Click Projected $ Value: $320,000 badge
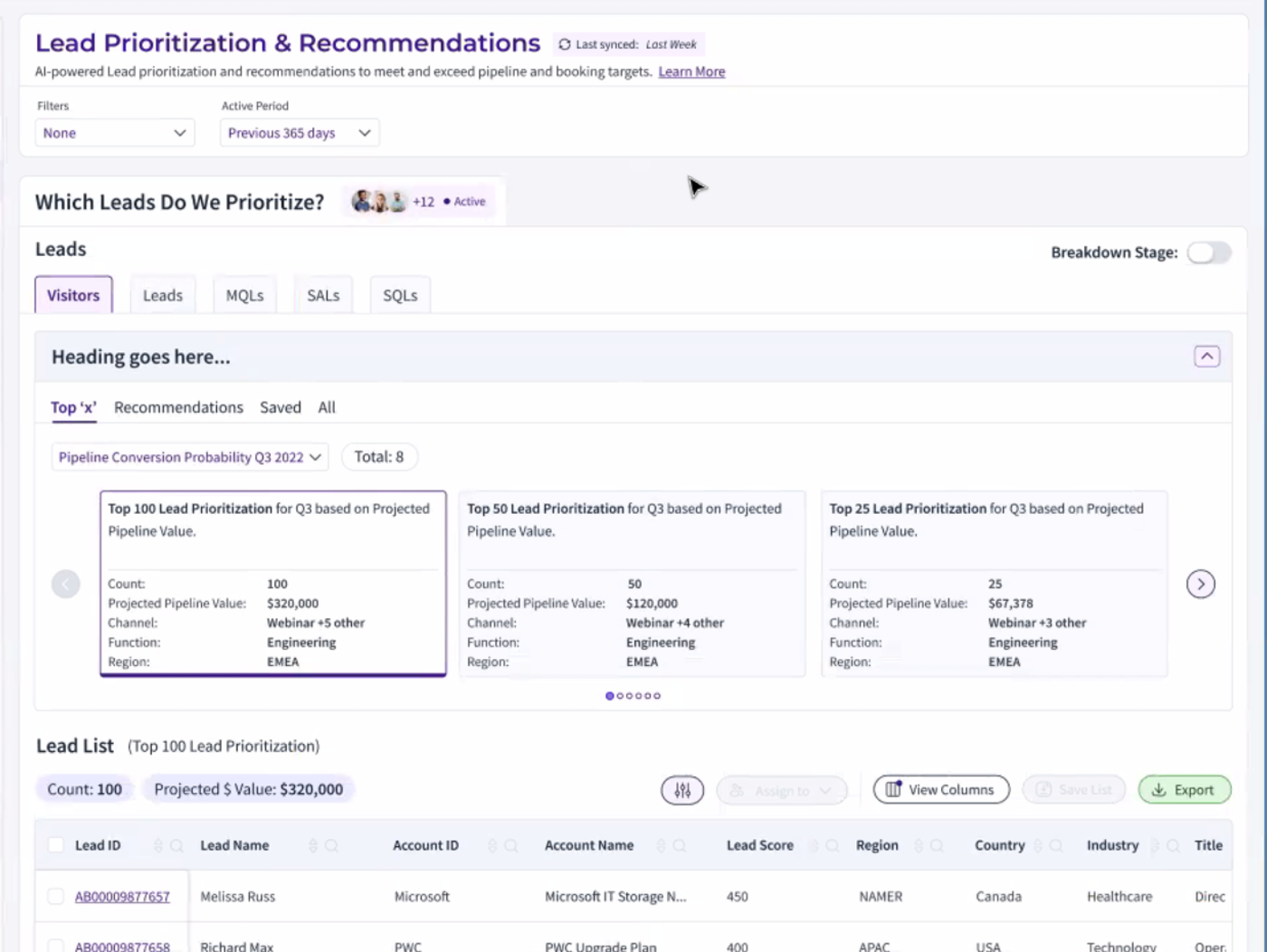 click(x=249, y=789)
